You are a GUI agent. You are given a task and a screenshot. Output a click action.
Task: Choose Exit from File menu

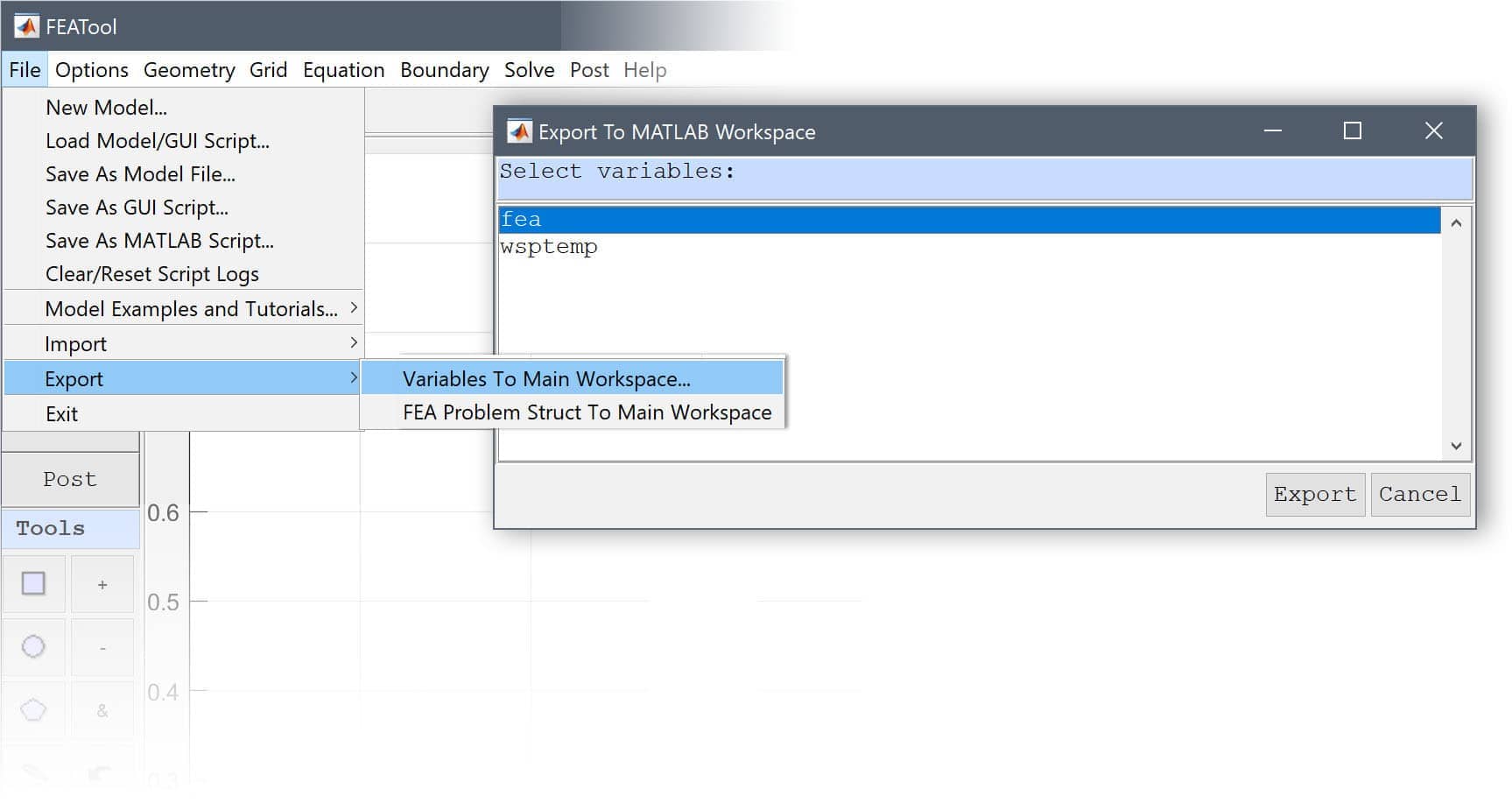pos(184,414)
